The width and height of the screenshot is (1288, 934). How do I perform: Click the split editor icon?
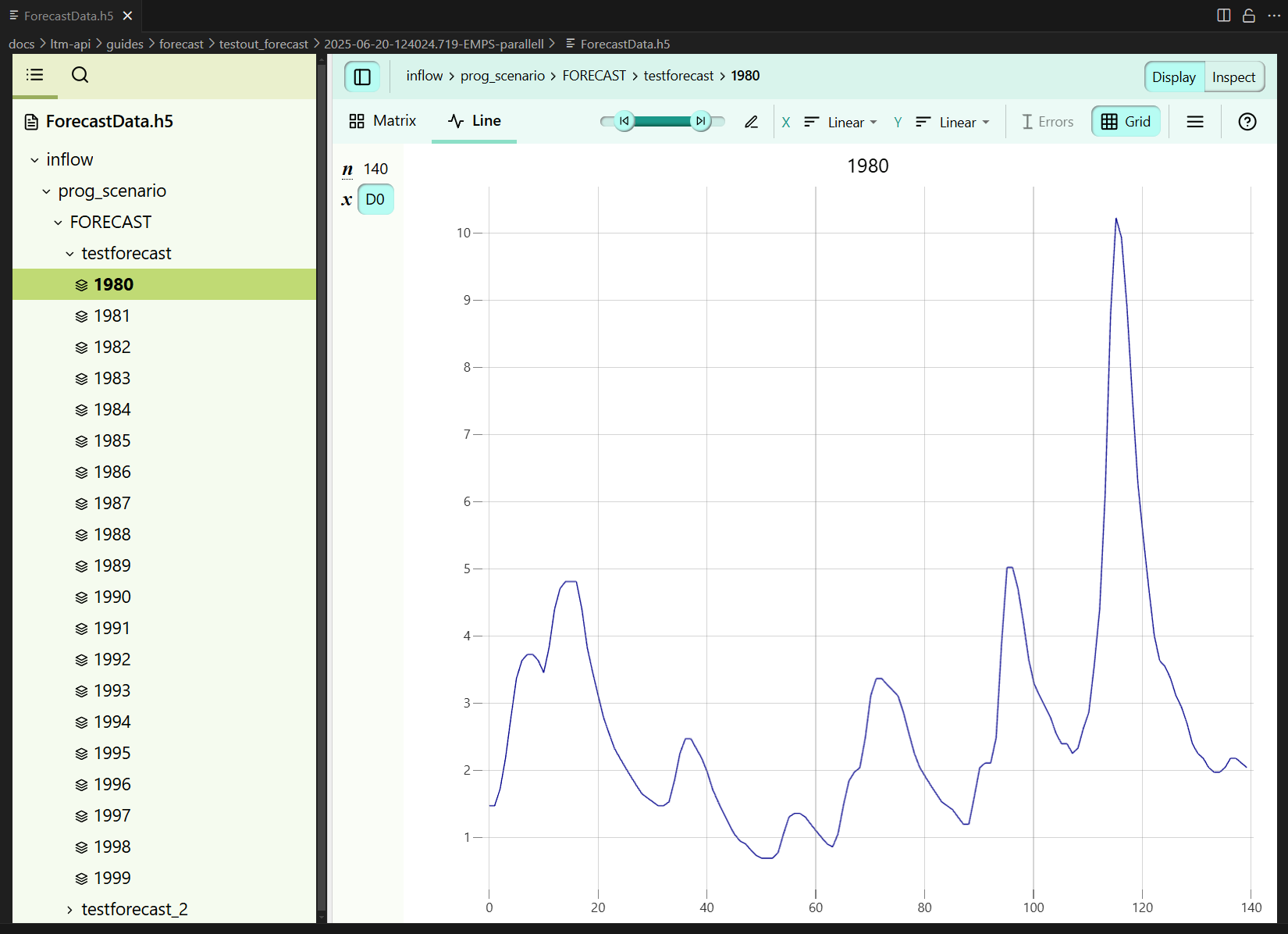click(1223, 16)
